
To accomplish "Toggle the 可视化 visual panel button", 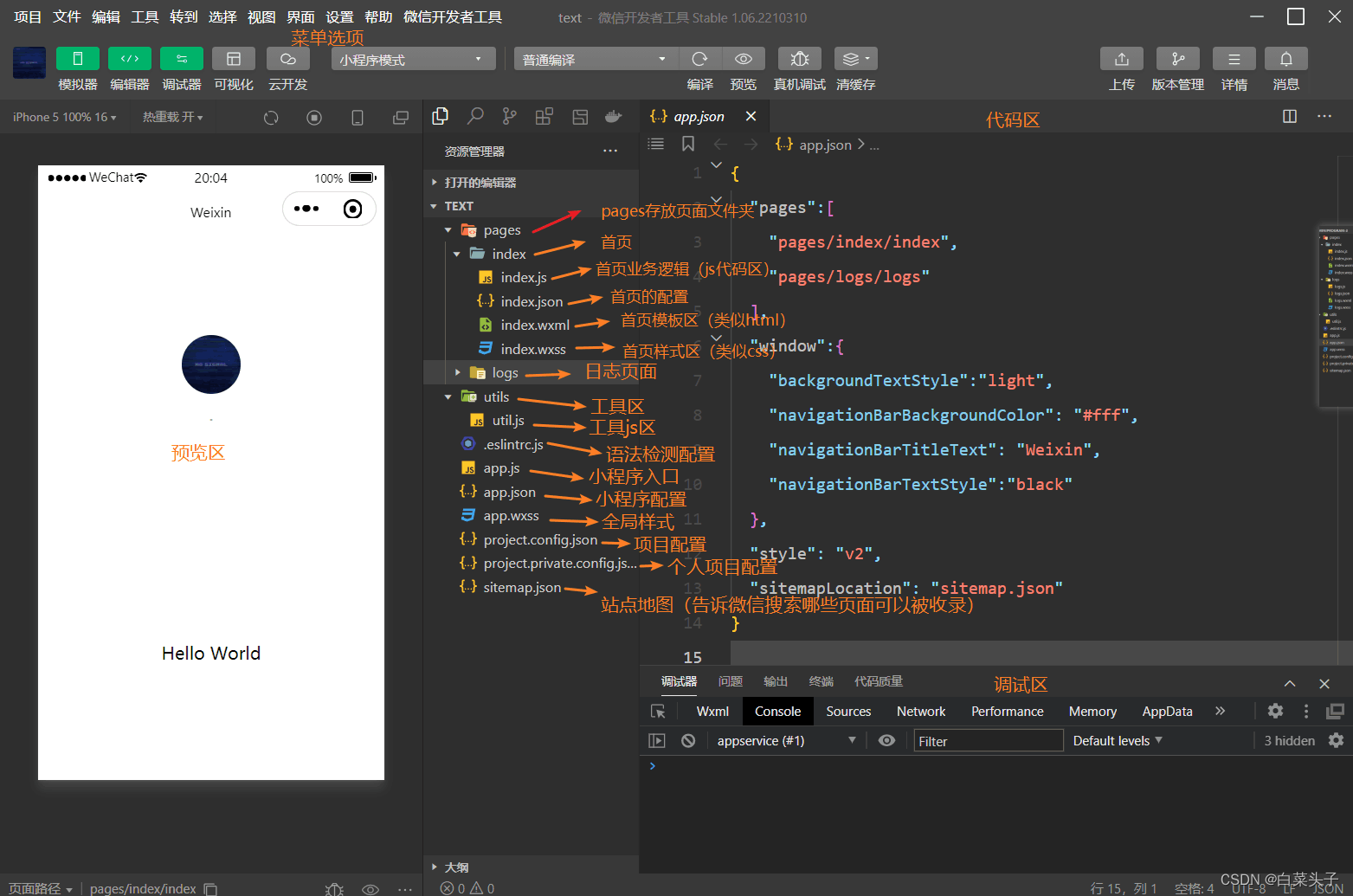I will [234, 59].
